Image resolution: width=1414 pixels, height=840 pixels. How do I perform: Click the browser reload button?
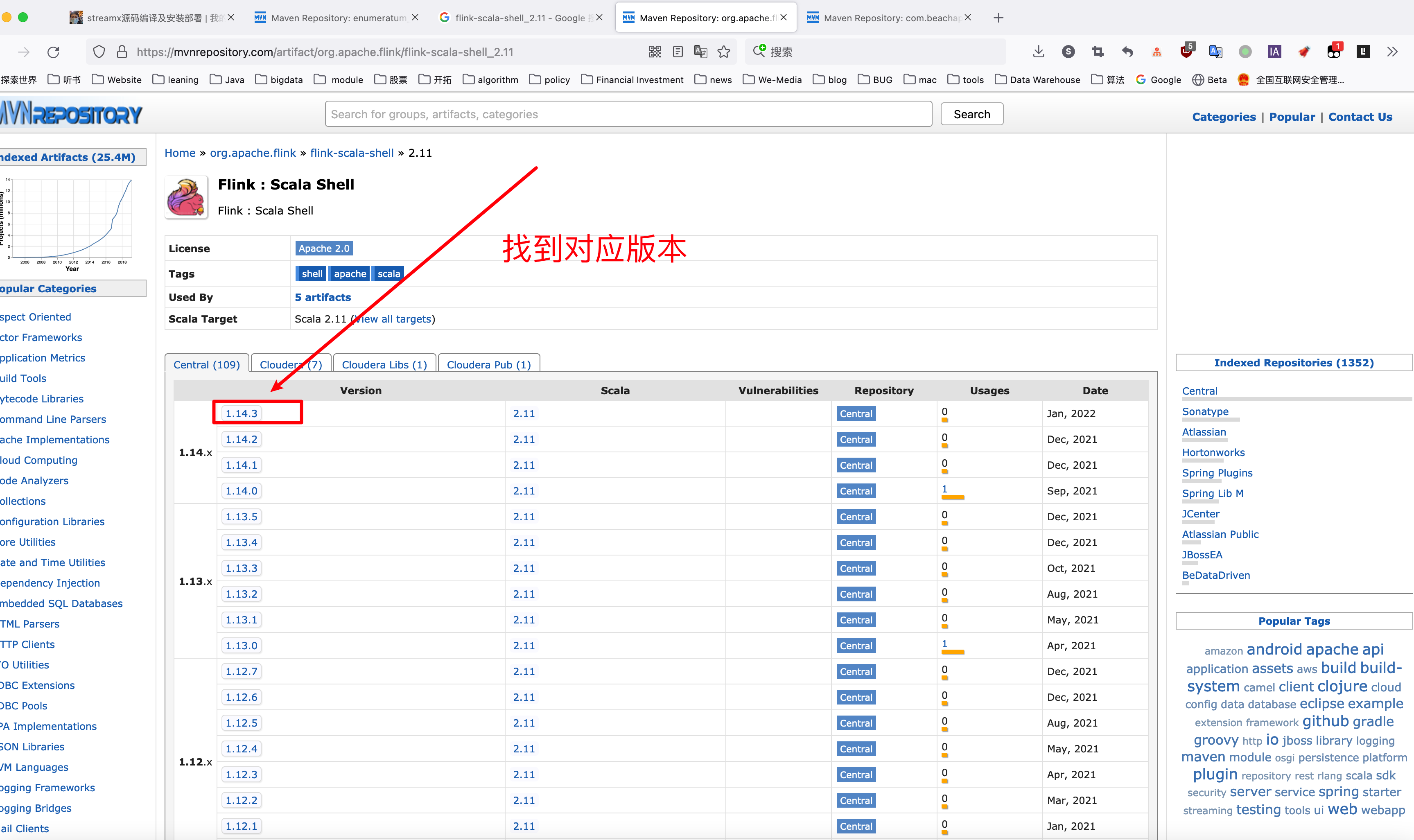[x=53, y=52]
